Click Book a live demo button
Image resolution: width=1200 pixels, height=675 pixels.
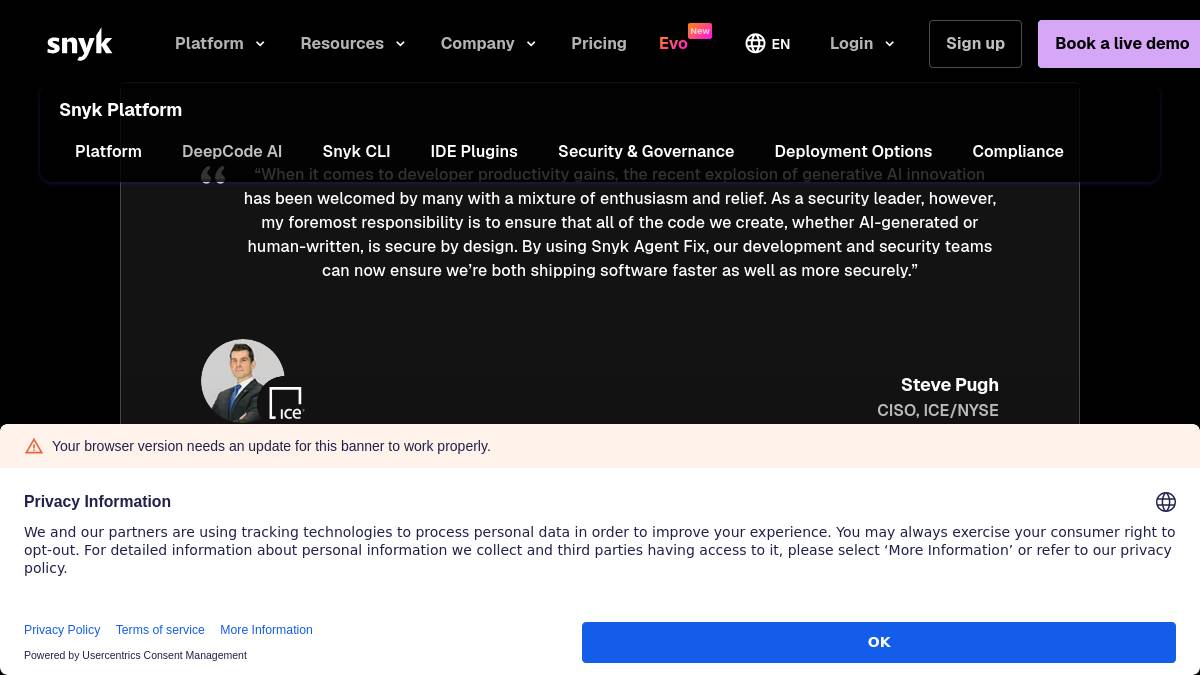pyautogui.click(x=1120, y=44)
